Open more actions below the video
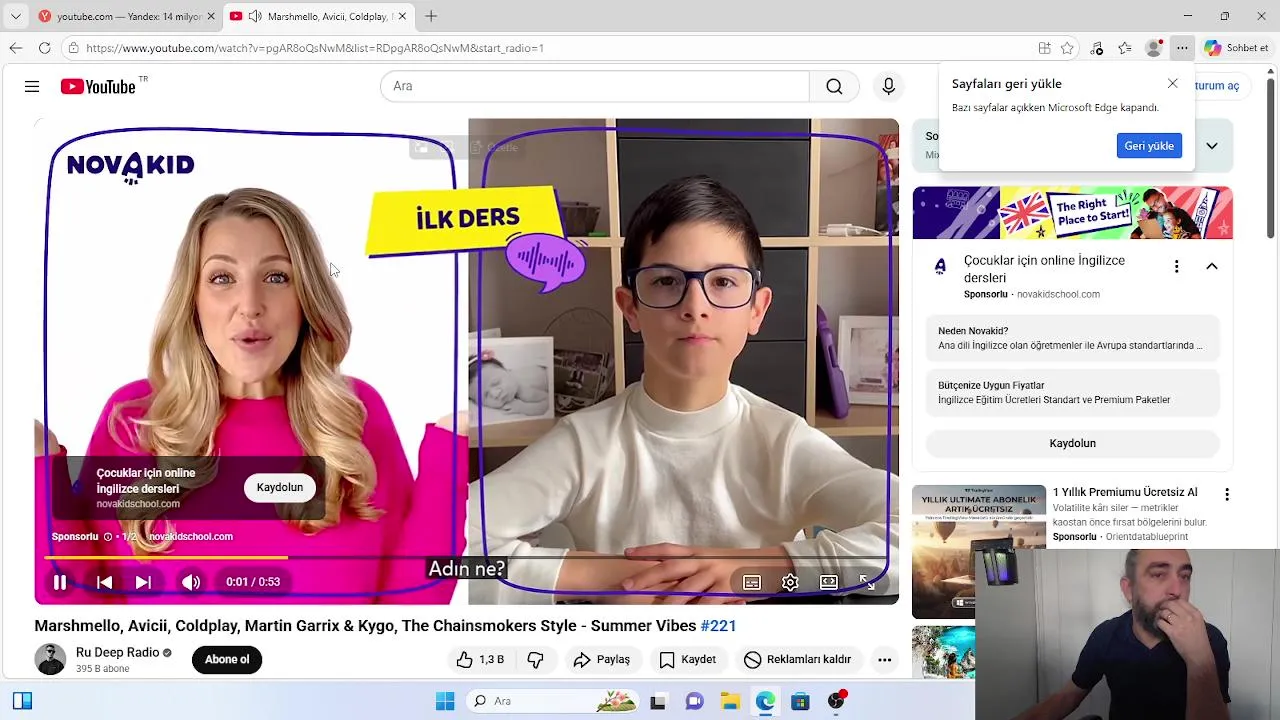Viewport: 1280px width, 720px height. [x=884, y=660]
